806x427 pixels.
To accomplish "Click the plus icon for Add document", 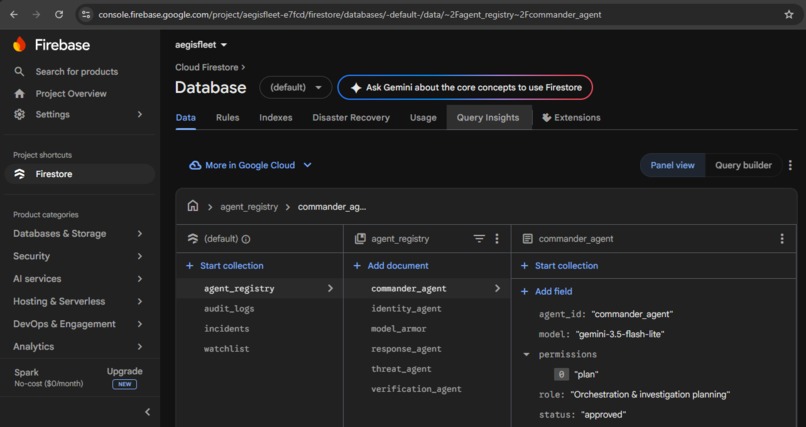I will point(357,266).
